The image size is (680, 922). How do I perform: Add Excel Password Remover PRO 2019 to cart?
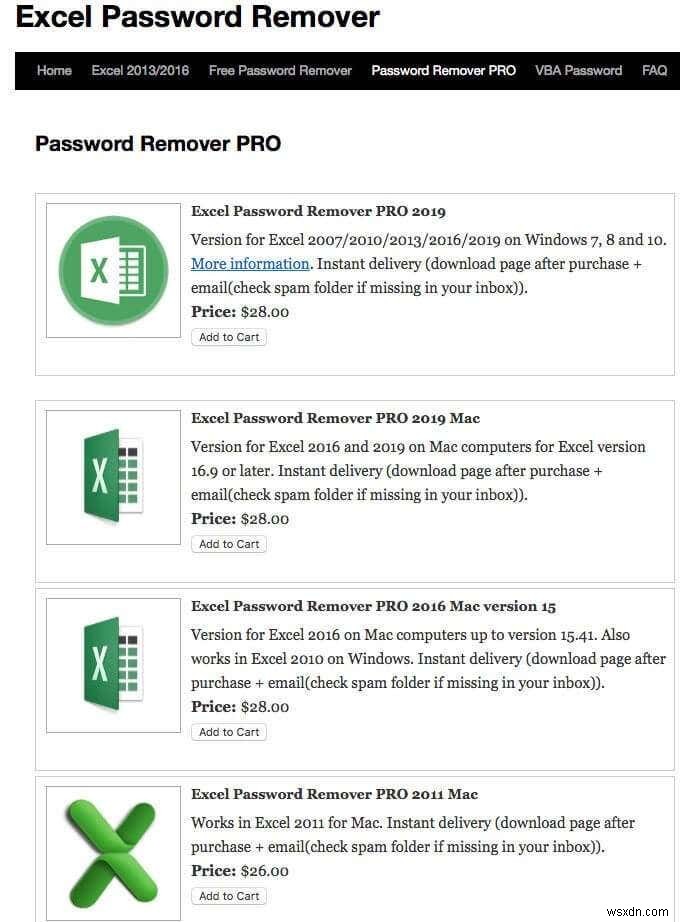pos(229,337)
